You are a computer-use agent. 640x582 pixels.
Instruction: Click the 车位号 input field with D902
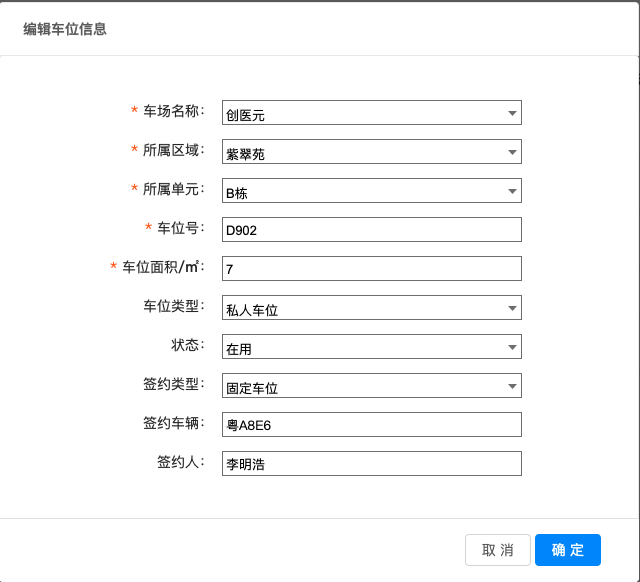pyautogui.click(x=372, y=229)
